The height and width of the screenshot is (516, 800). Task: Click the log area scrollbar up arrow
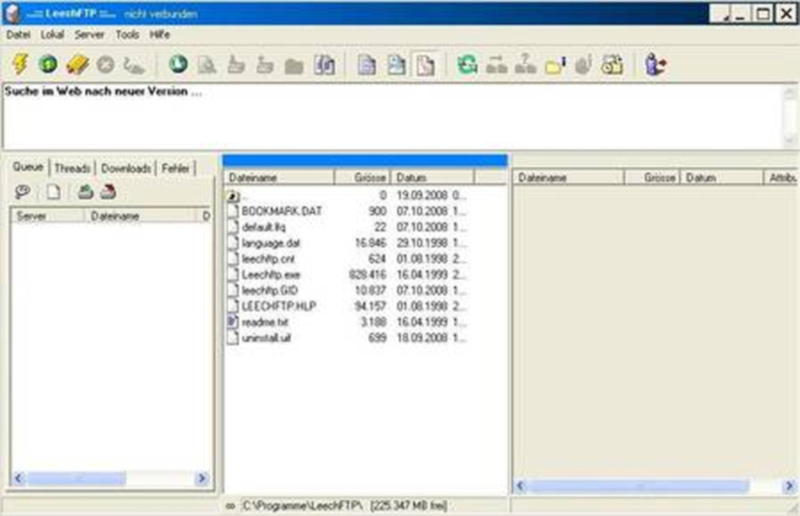[790, 92]
